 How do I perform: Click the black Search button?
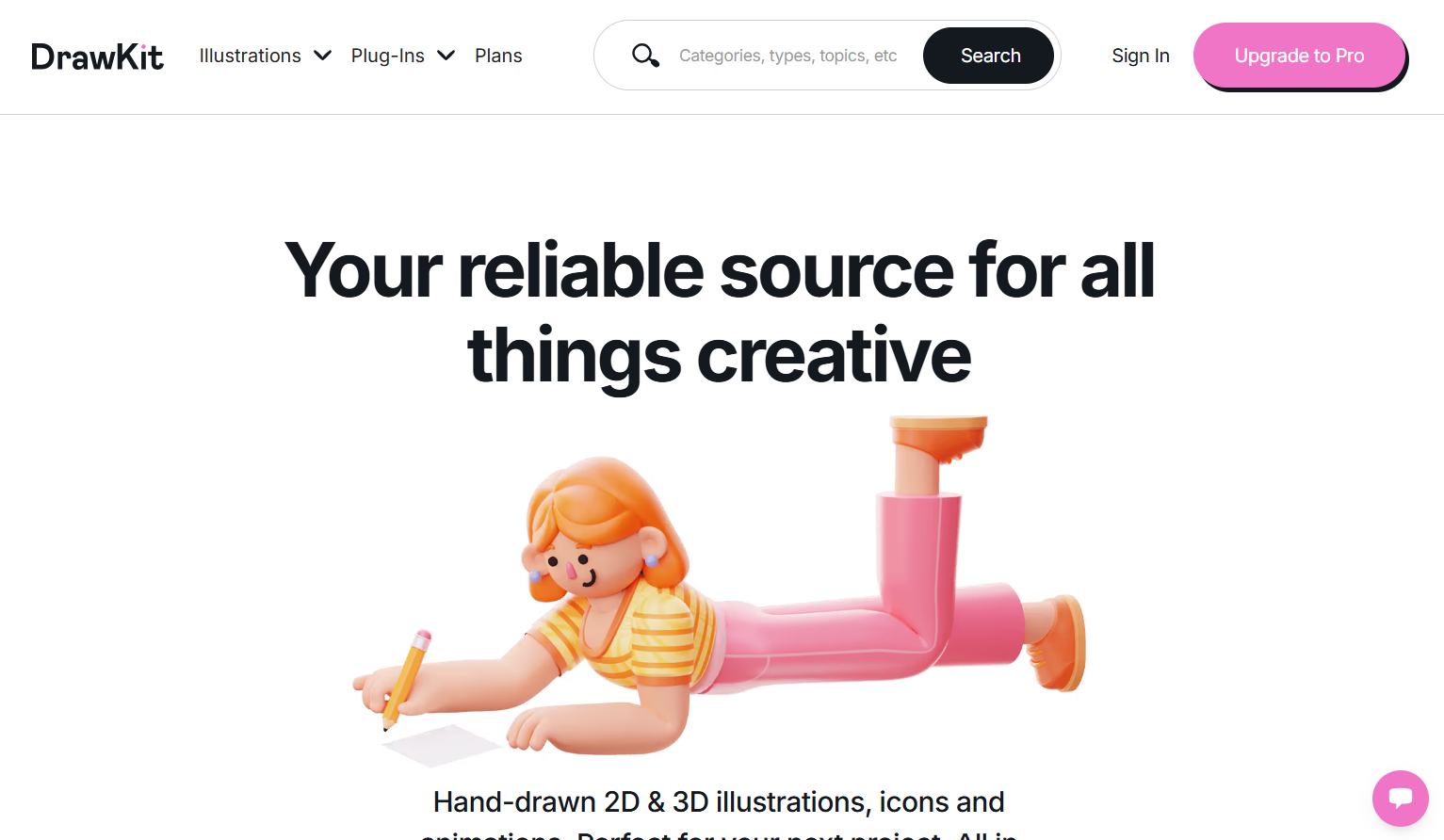point(989,56)
